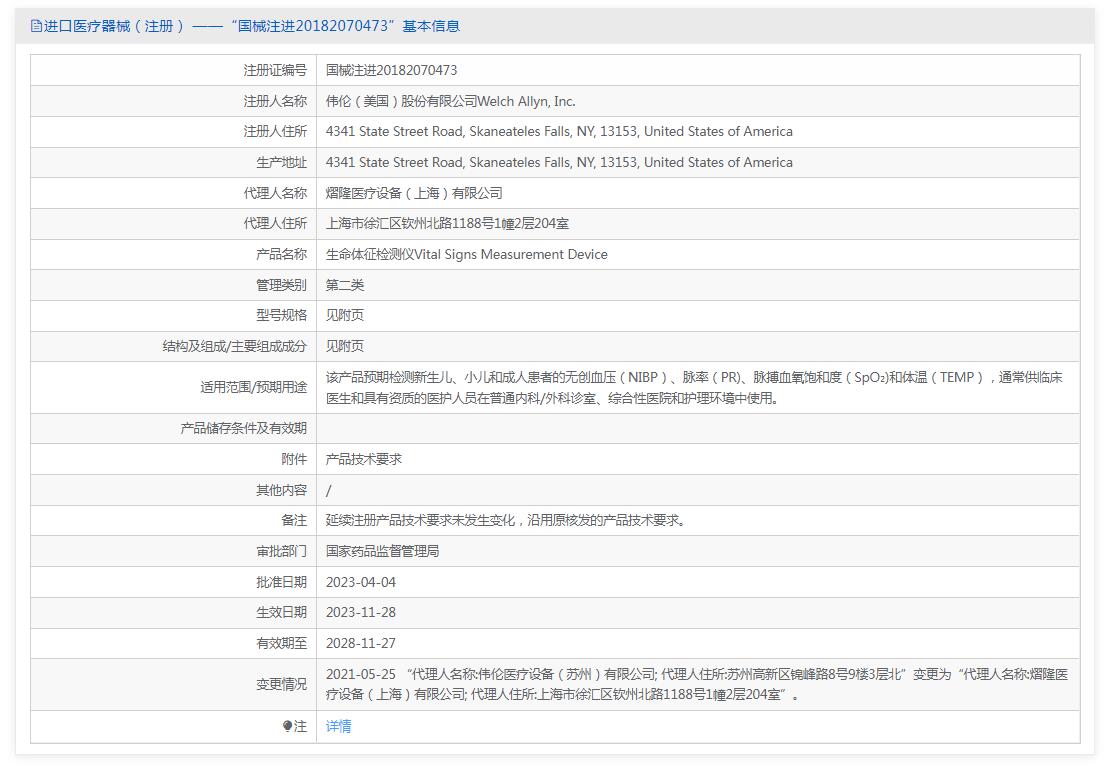Click the 注册人名称 label
Viewport: 1111px width, 771px height.
[x=275, y=101]
